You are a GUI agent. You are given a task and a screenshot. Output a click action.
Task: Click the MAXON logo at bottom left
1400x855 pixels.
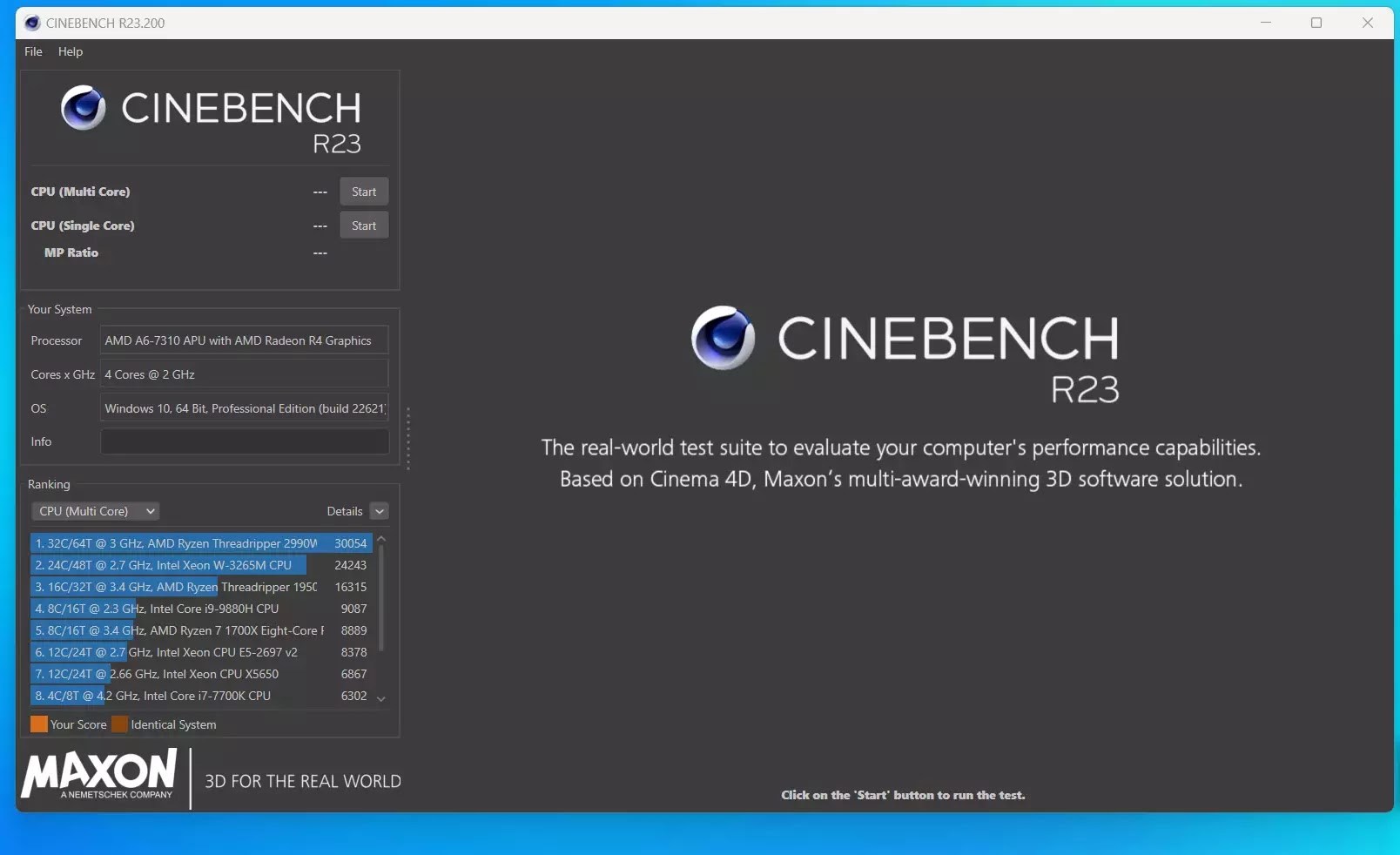(x=99, y=774)
